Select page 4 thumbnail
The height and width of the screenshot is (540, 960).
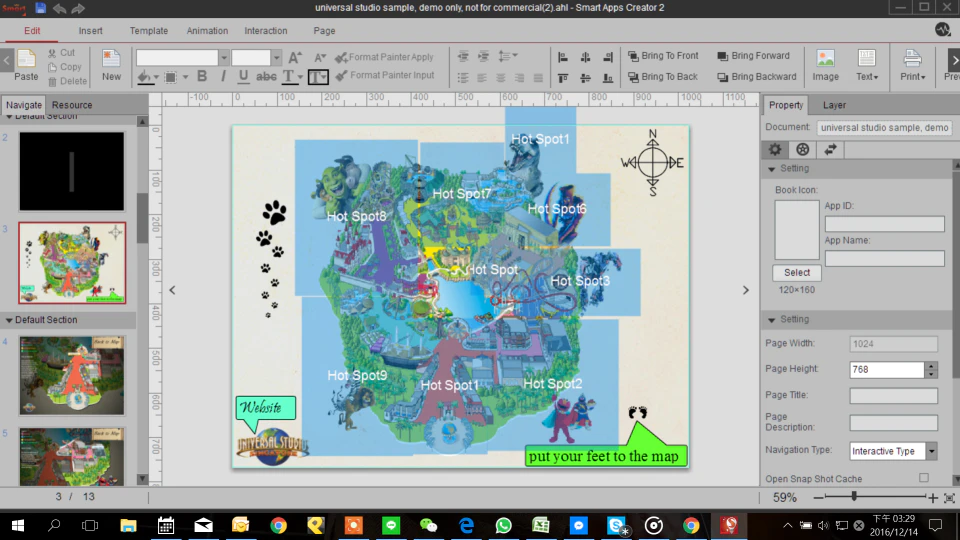click(72, 375)
